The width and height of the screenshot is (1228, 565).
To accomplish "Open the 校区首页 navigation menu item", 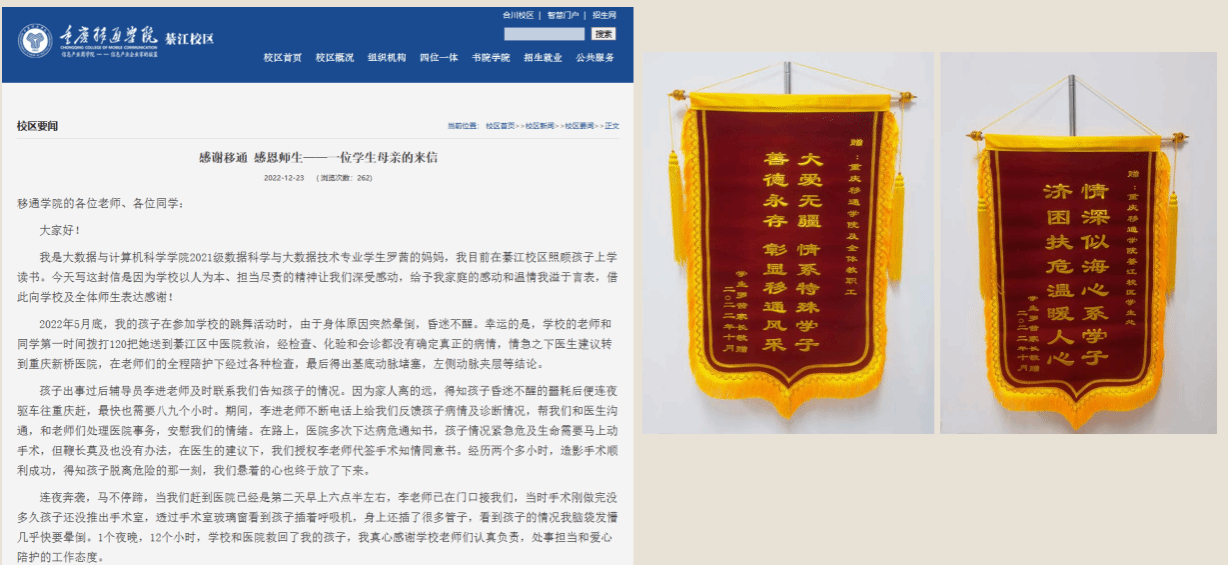I will 283,58.
